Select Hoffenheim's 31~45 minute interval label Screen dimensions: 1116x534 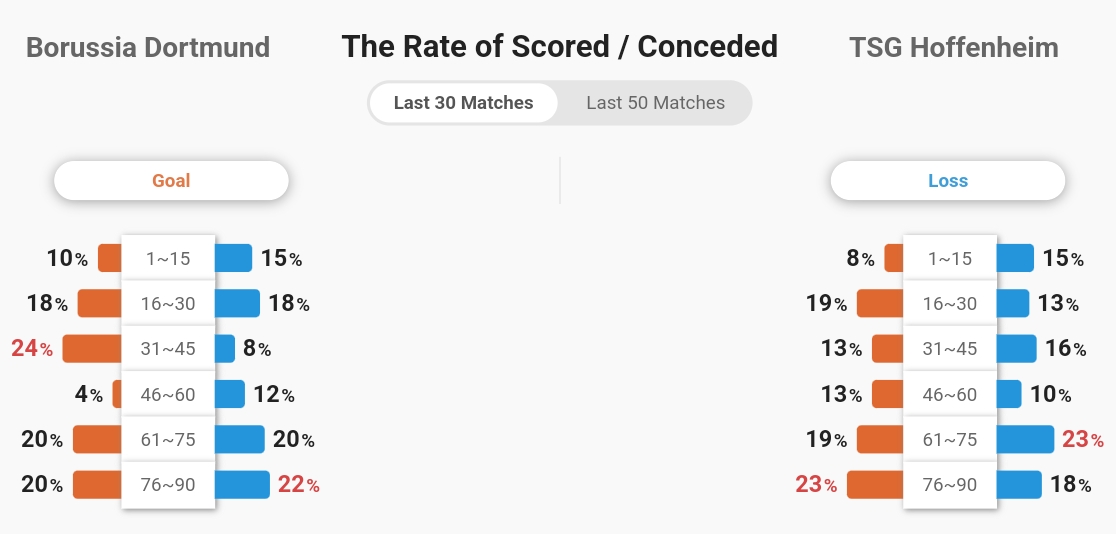click(x=949, y=349)
